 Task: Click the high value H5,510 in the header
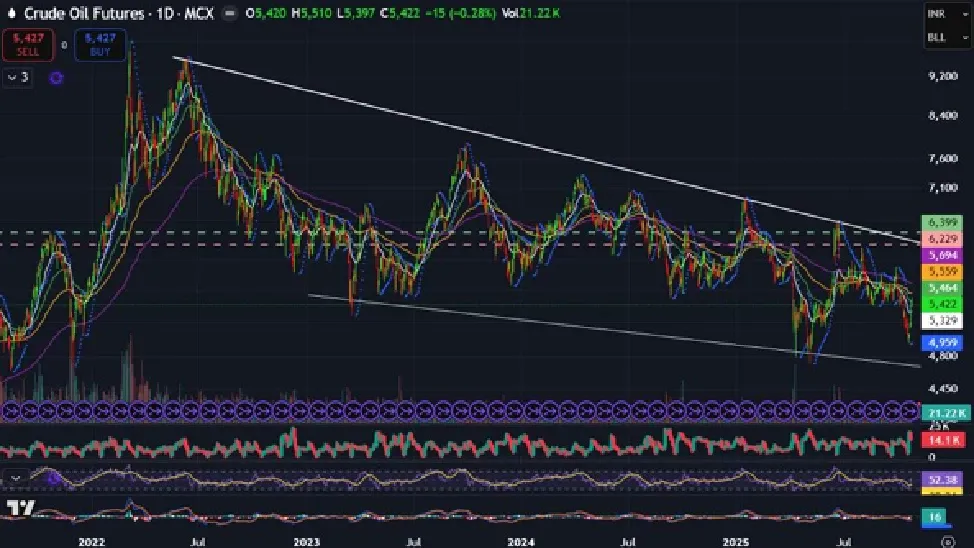coord(311,13)
